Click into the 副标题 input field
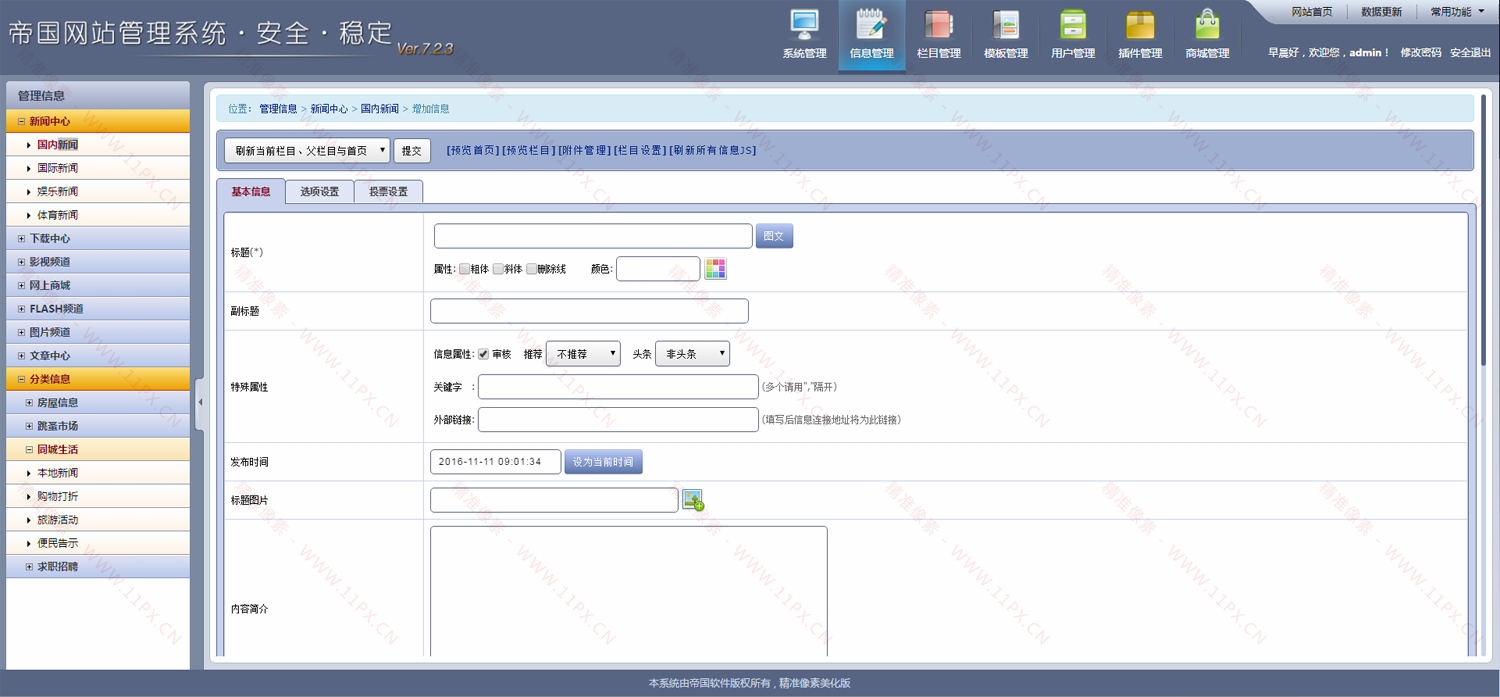 click(589, 311)
